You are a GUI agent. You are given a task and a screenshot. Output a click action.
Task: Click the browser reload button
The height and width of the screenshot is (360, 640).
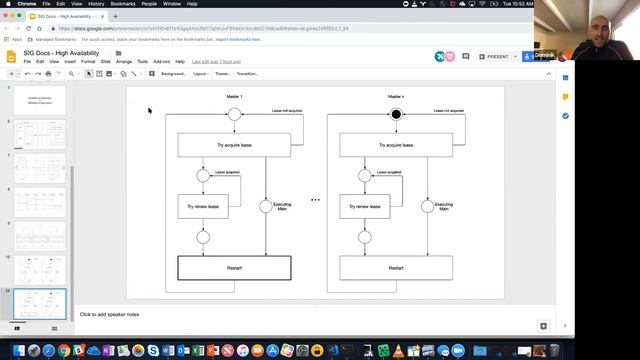[28, 29]
